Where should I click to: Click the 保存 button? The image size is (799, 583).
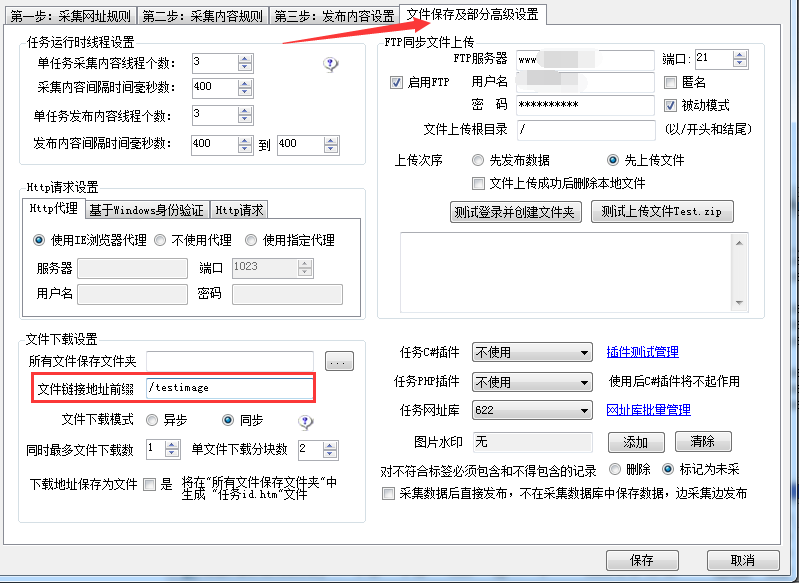tap(642, 560)
